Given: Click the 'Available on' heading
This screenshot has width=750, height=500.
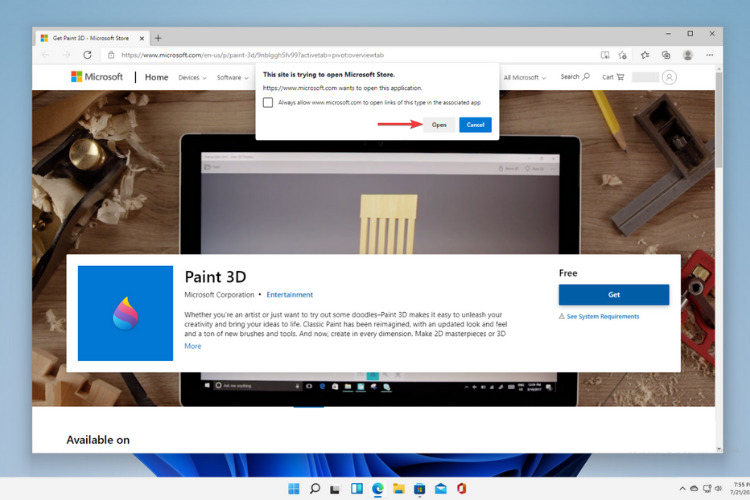Looking at the screenshot, I should coord(98,440).
